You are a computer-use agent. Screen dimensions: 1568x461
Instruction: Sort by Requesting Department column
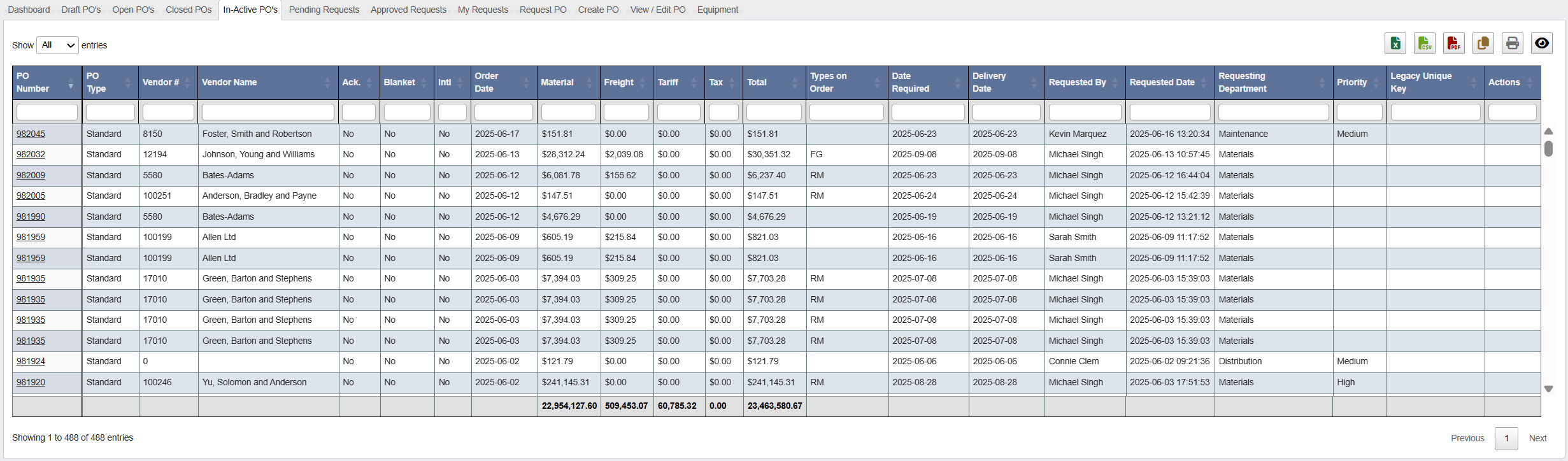point(1274,82)
